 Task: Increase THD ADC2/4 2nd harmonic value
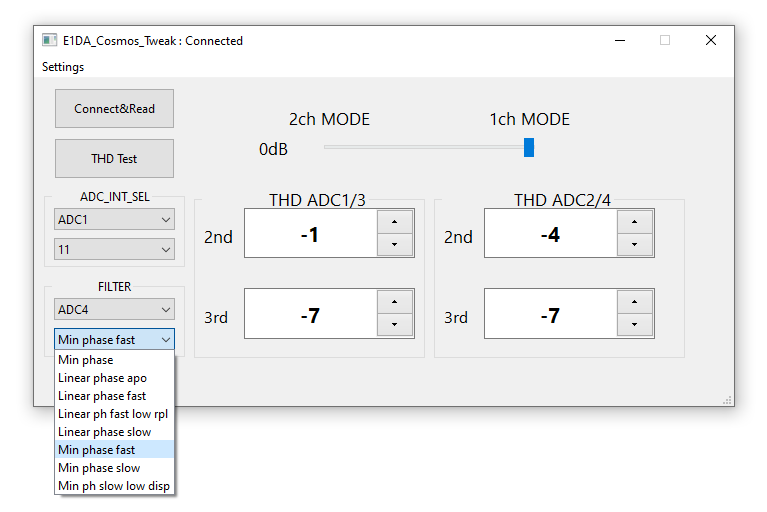[x=635, y=222]
